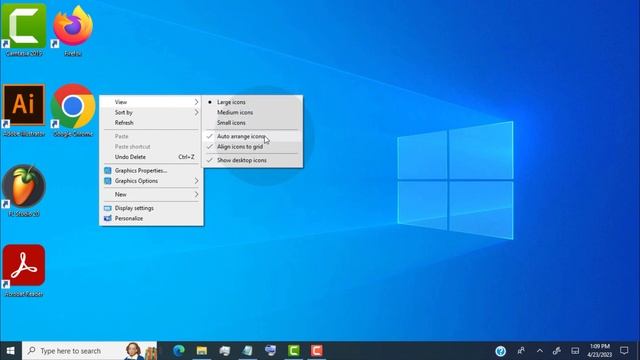Show hidden system tray icons chevron
The image size is (640, 360).
pyautogui.click(x=540, y=351)
